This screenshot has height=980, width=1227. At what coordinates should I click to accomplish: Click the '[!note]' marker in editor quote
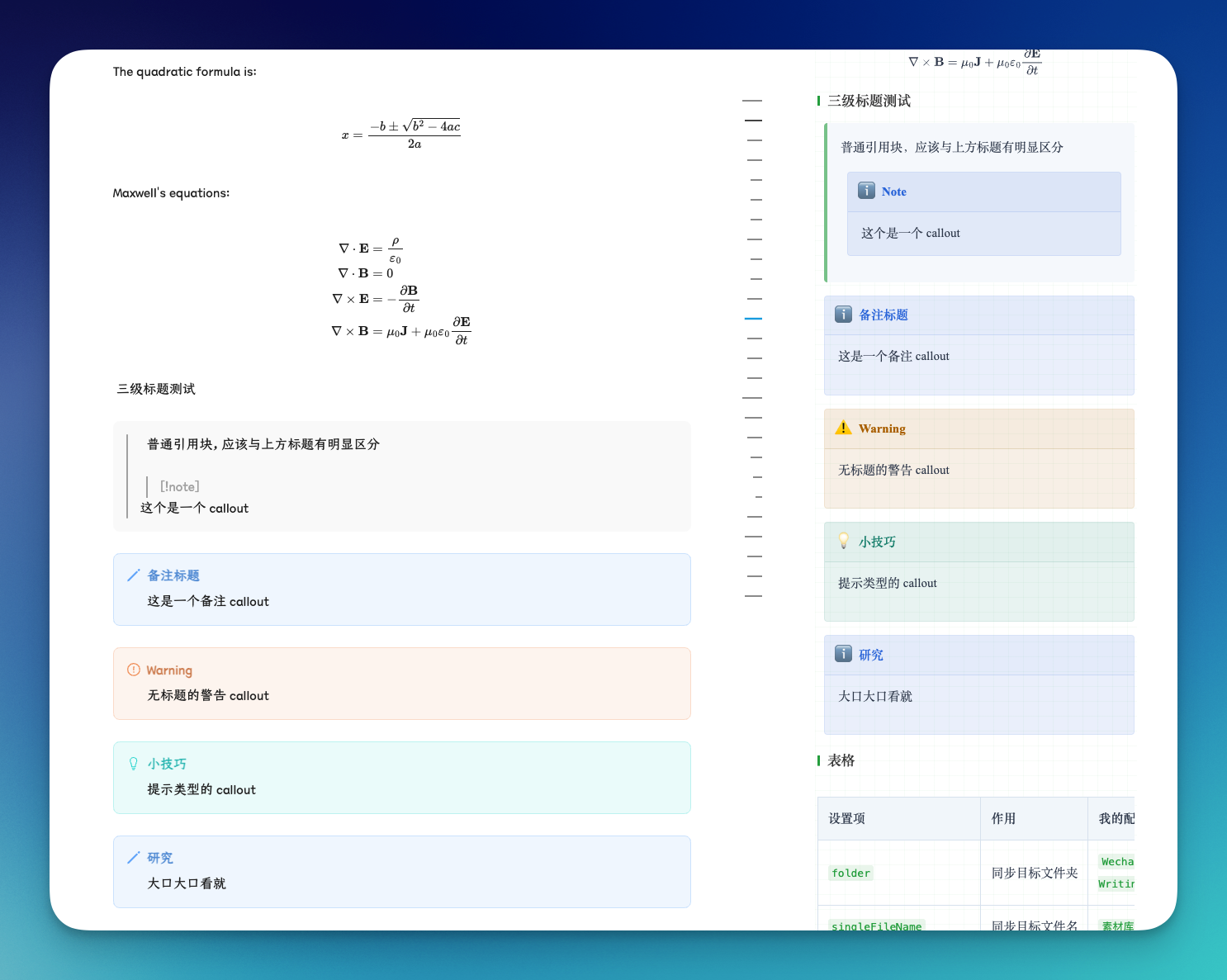click(180, 486)
